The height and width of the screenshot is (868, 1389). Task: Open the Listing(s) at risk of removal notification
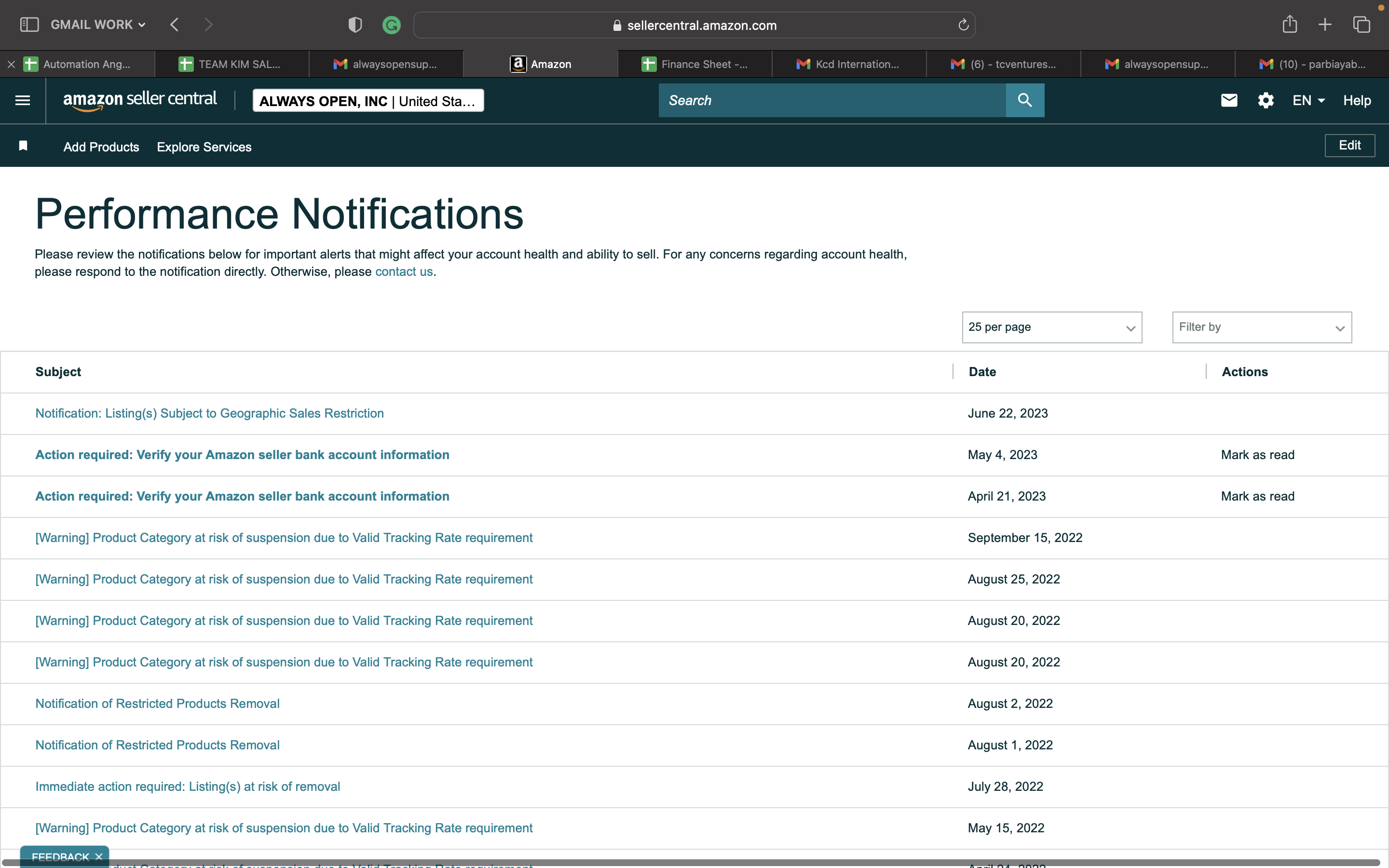coord(188,787)
